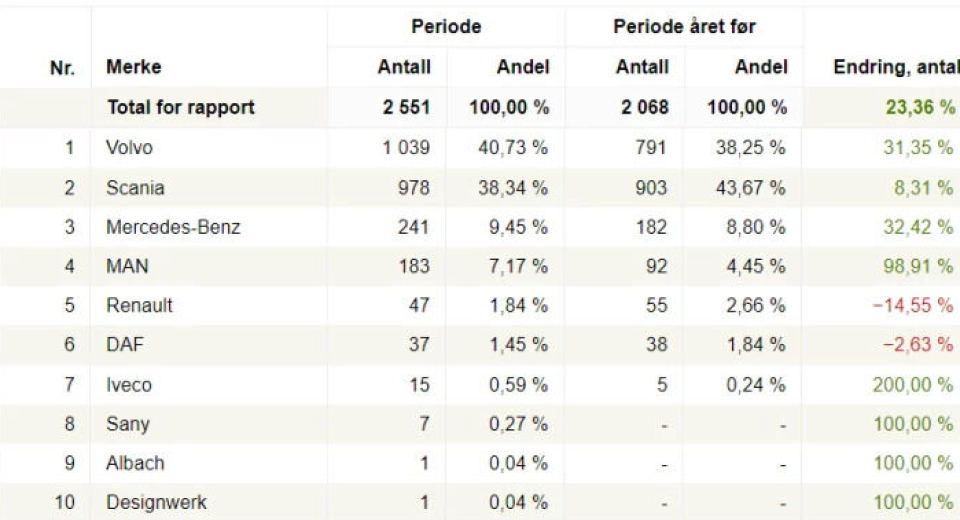Click the Nr. column header

63,67
